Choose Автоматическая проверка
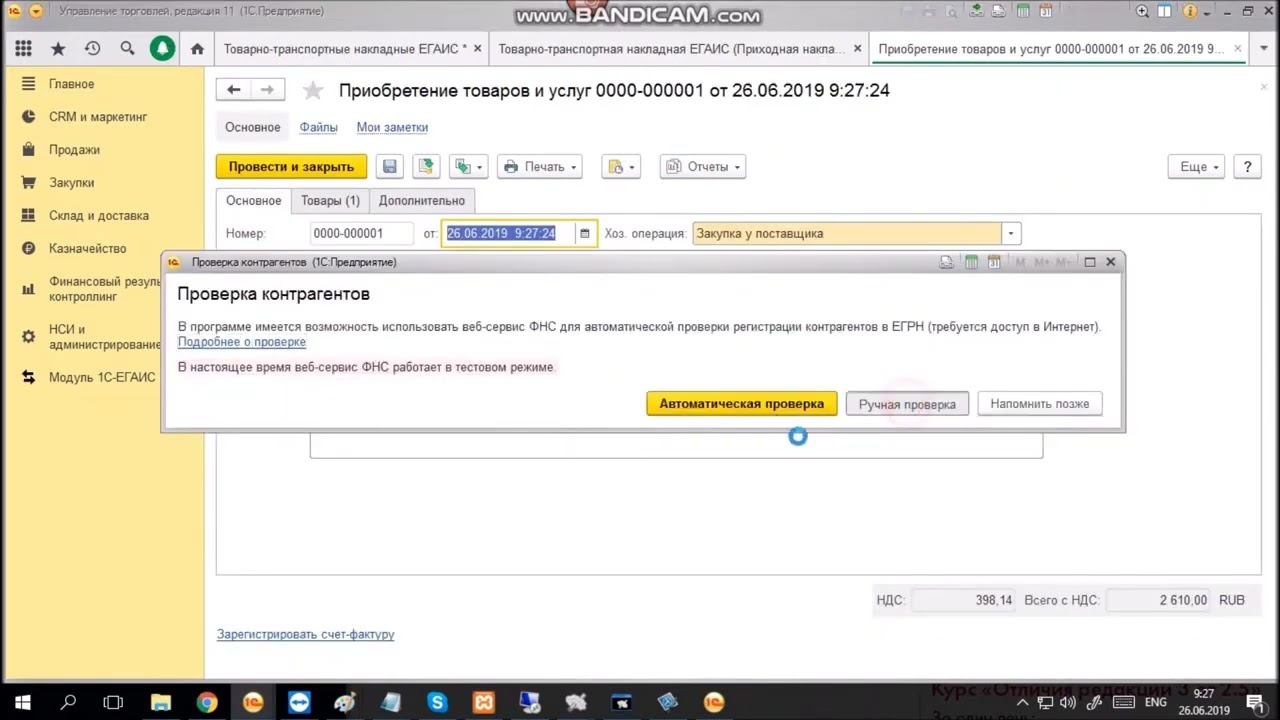 click(x=741, y=404)
